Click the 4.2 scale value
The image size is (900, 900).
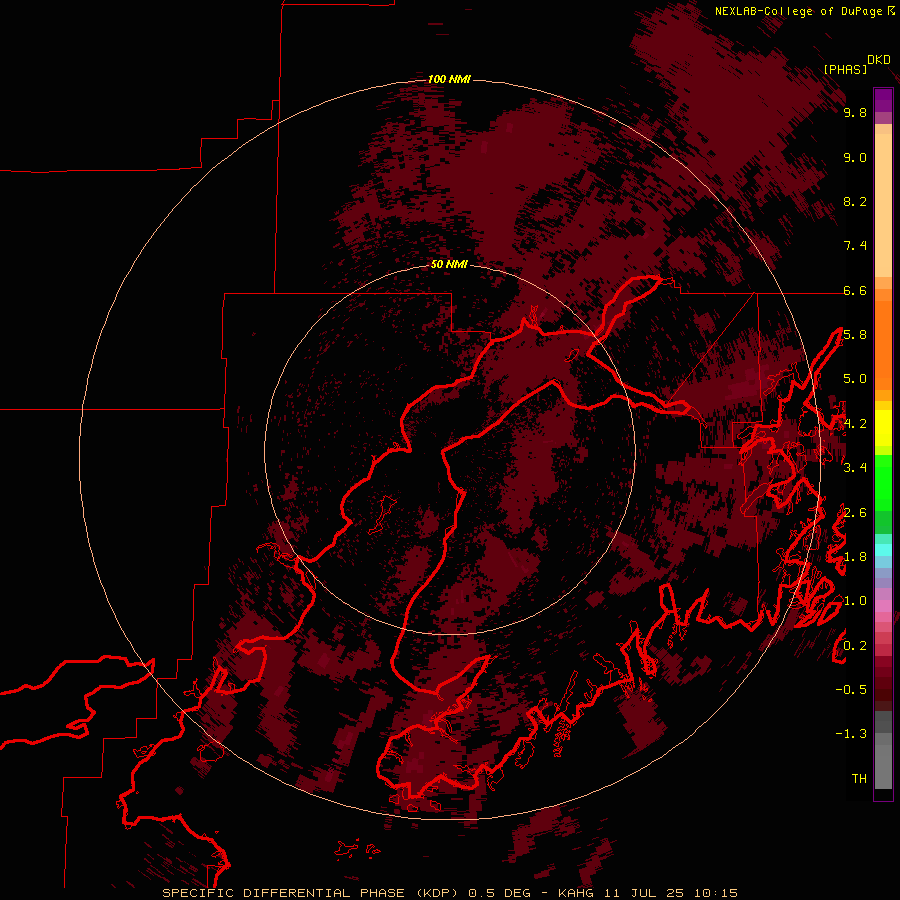[855, 424]
